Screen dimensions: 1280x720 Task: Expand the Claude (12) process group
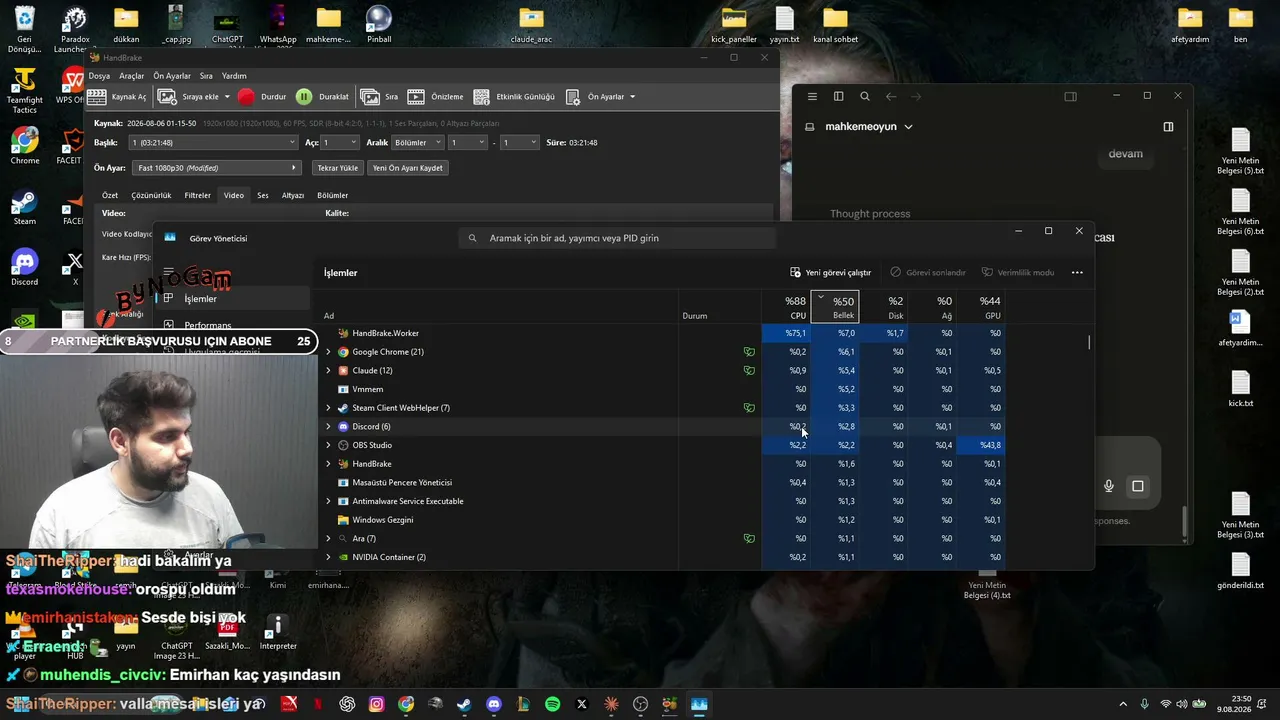click(328, 371)
